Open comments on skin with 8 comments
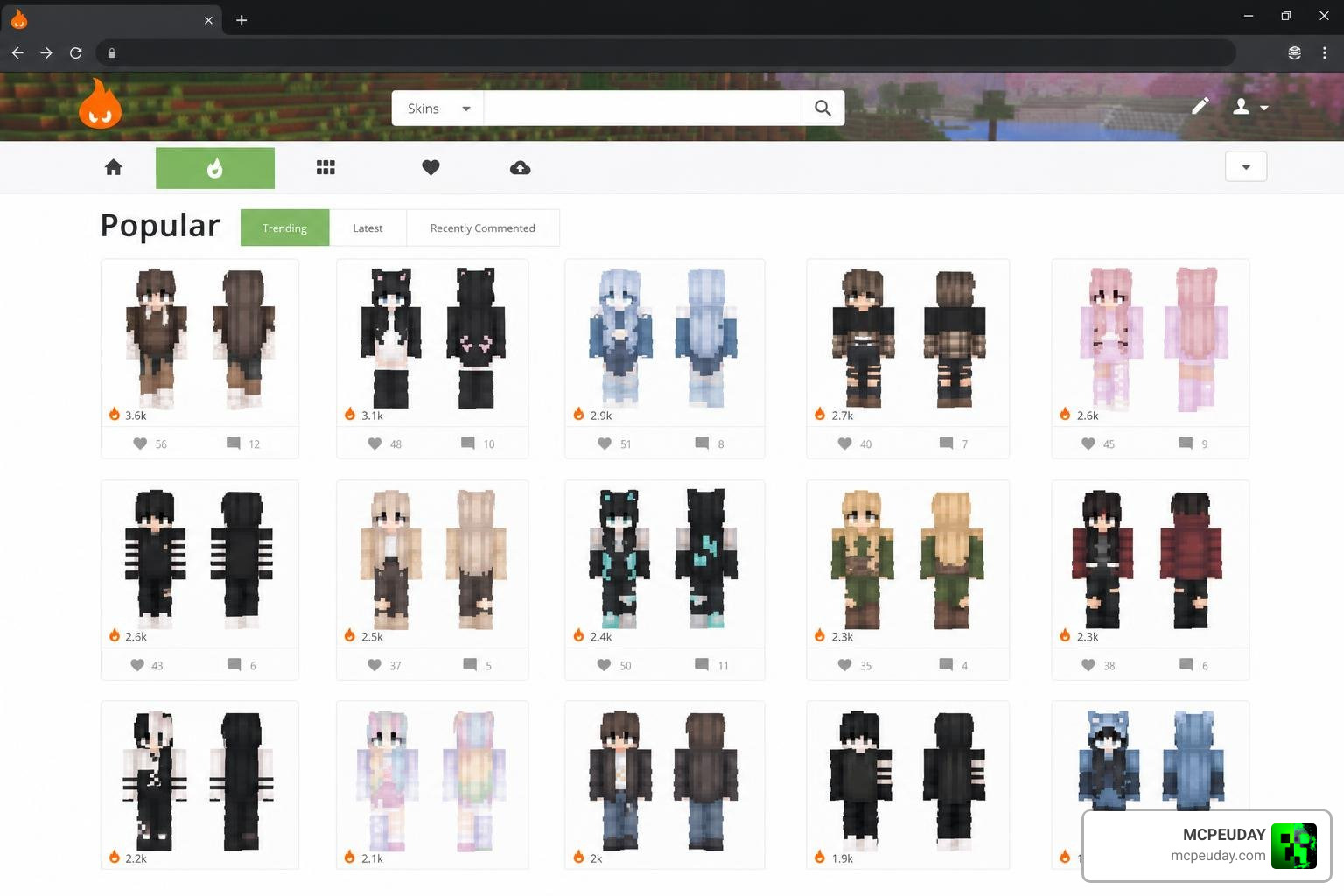This screenshot has width=1344, height=896. (702, 444)
